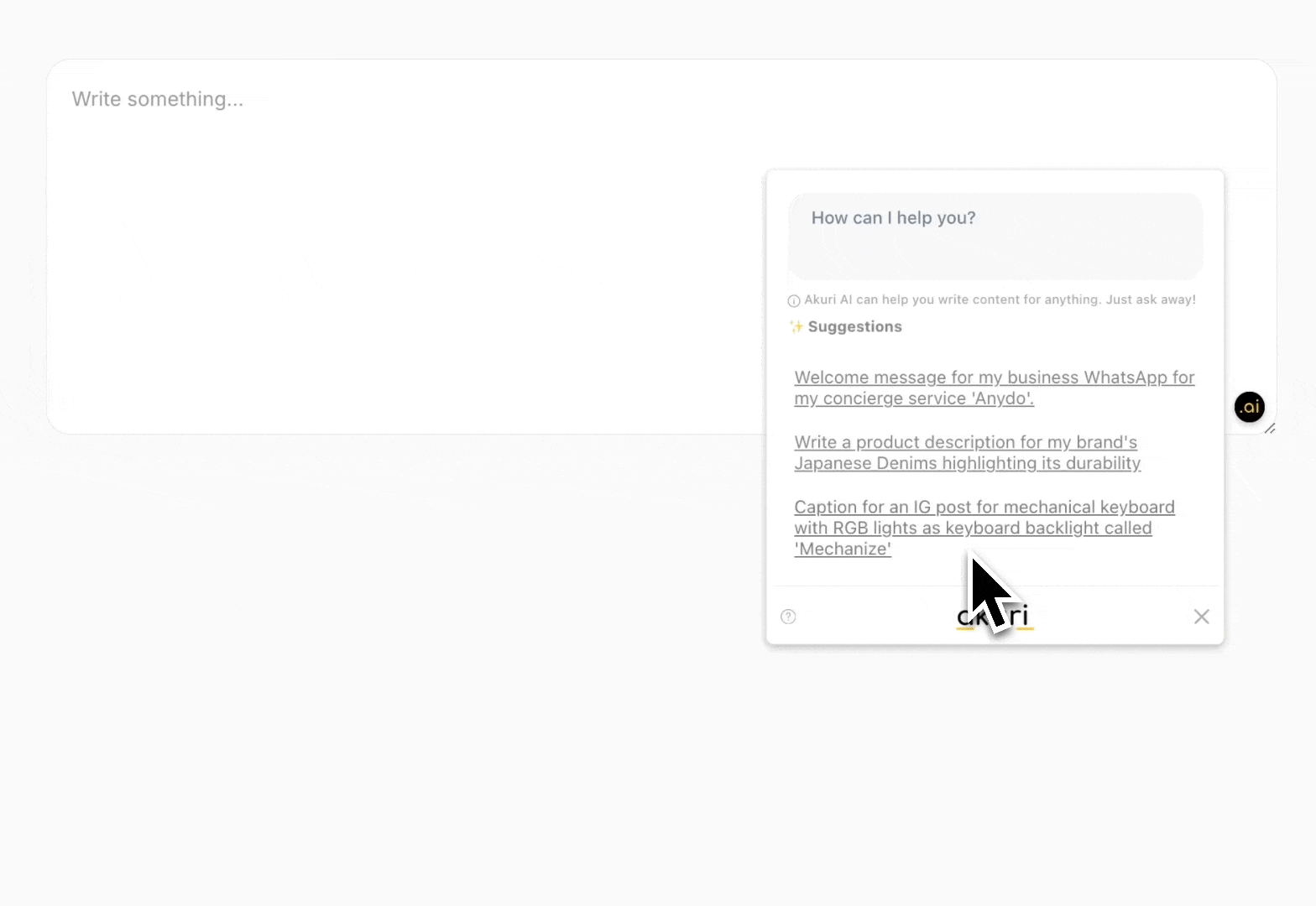Screen dimensions: 1316x906
Task: Click the 'Write something...' placeholder text
Action: [x=158, y=99]
